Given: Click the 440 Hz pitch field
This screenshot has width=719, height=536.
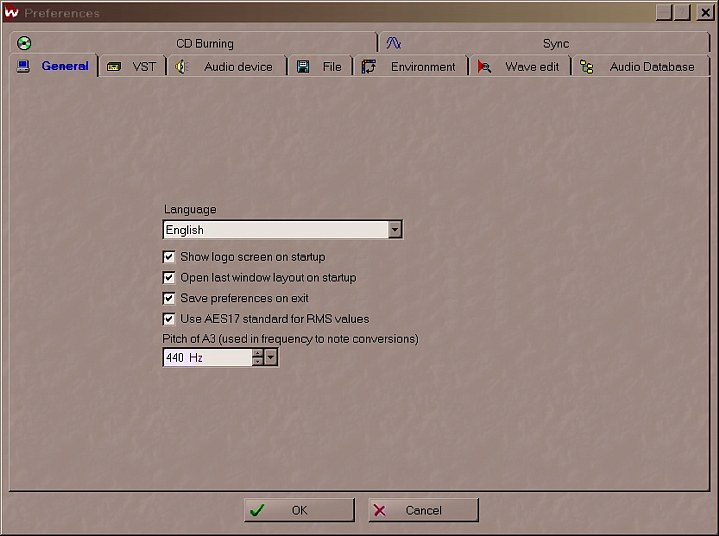Looking at the screenshot, I should coord(207,357).
